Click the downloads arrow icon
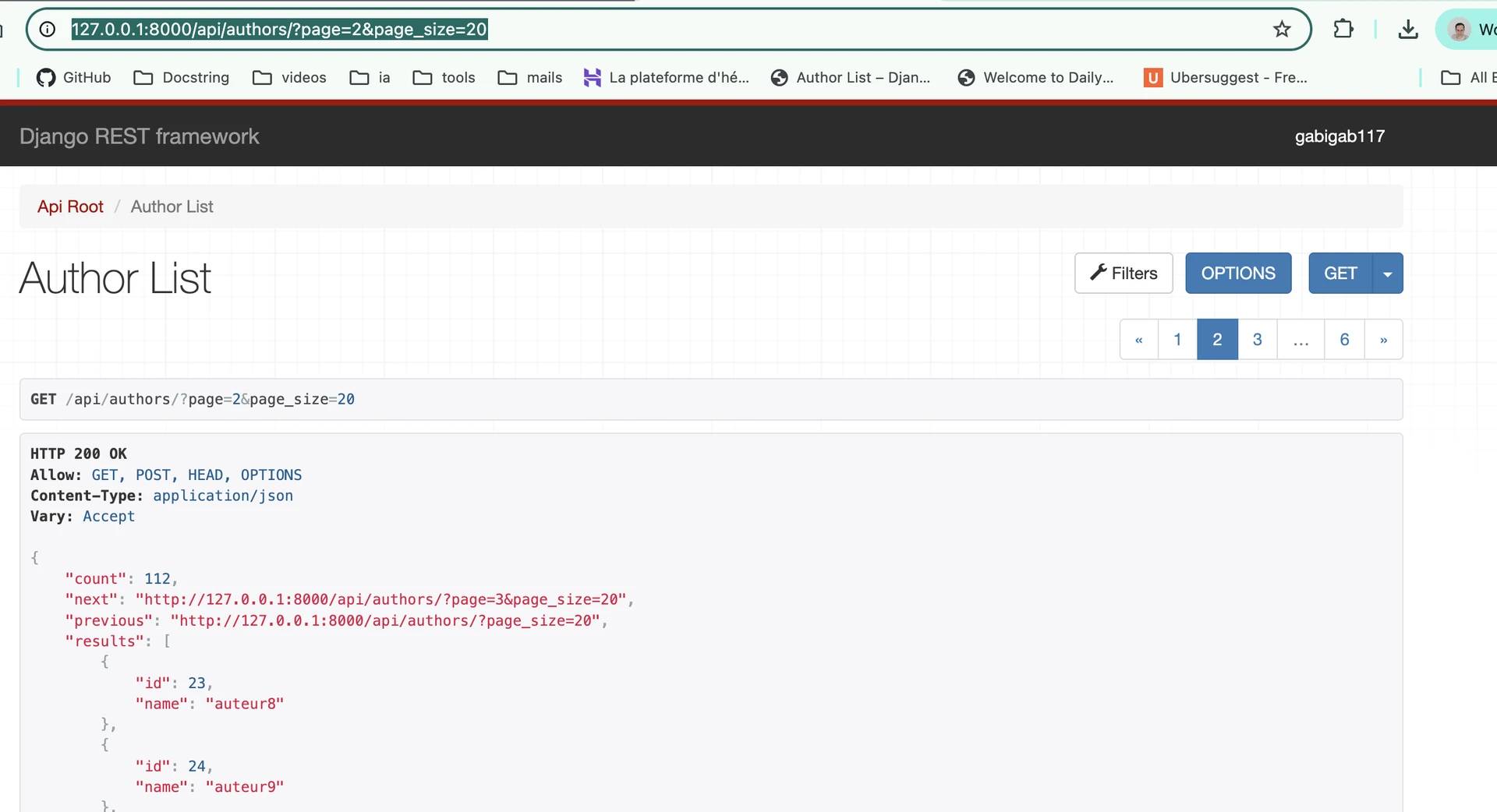 click(x=1407, y=30)
